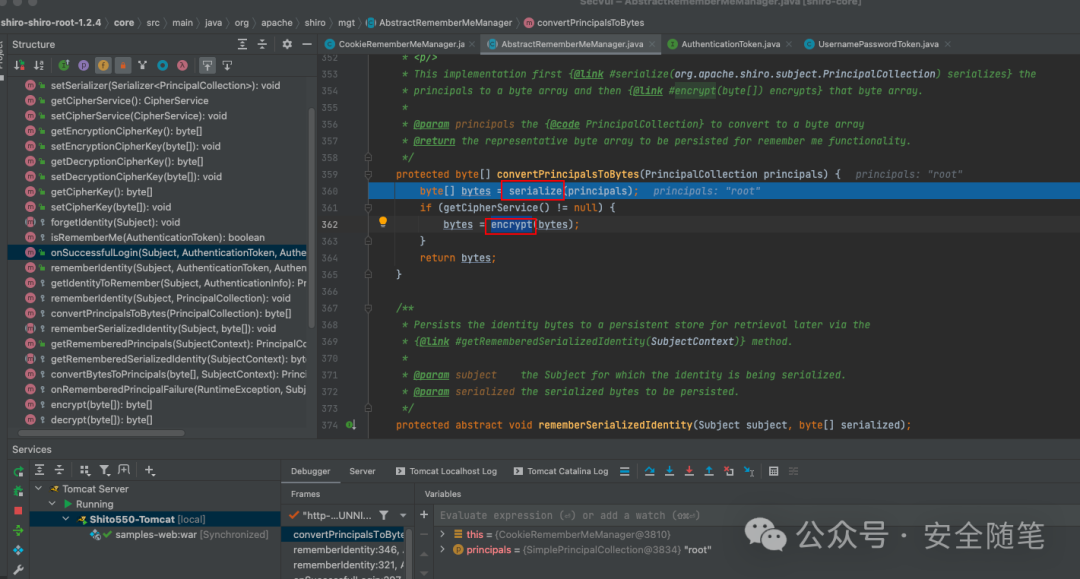1080x579 pixels.
Task: Click 'core' in the breadcrumb path
Action: pos(124,23)
